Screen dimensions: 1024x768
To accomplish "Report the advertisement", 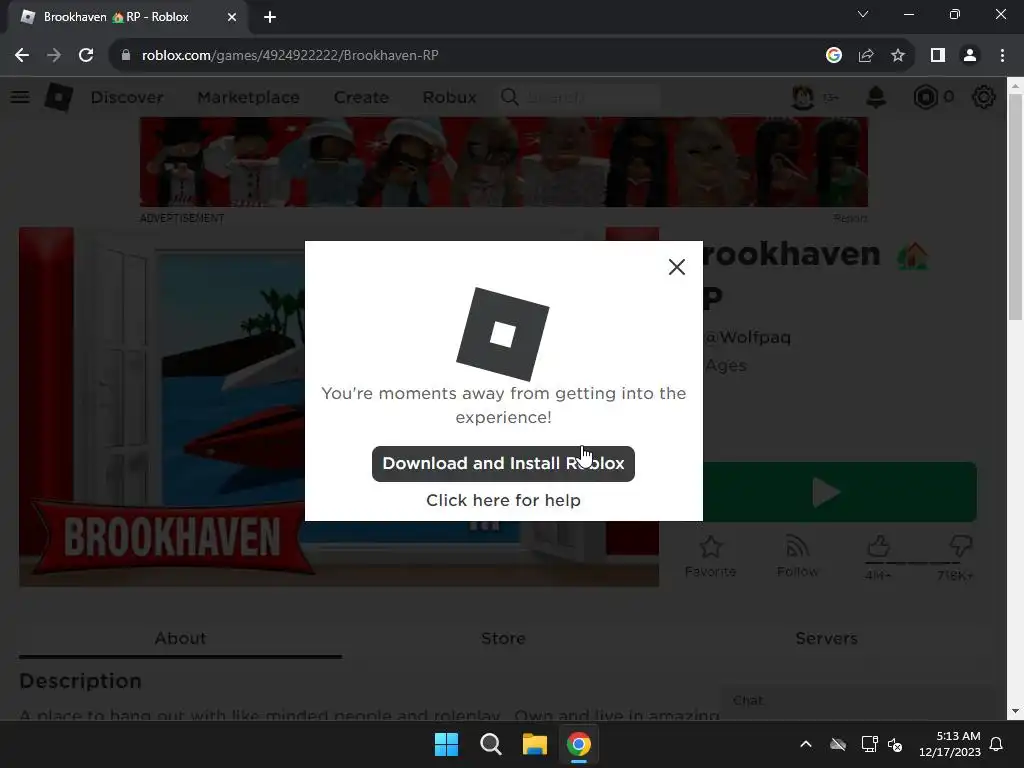I will click(850, 218).
